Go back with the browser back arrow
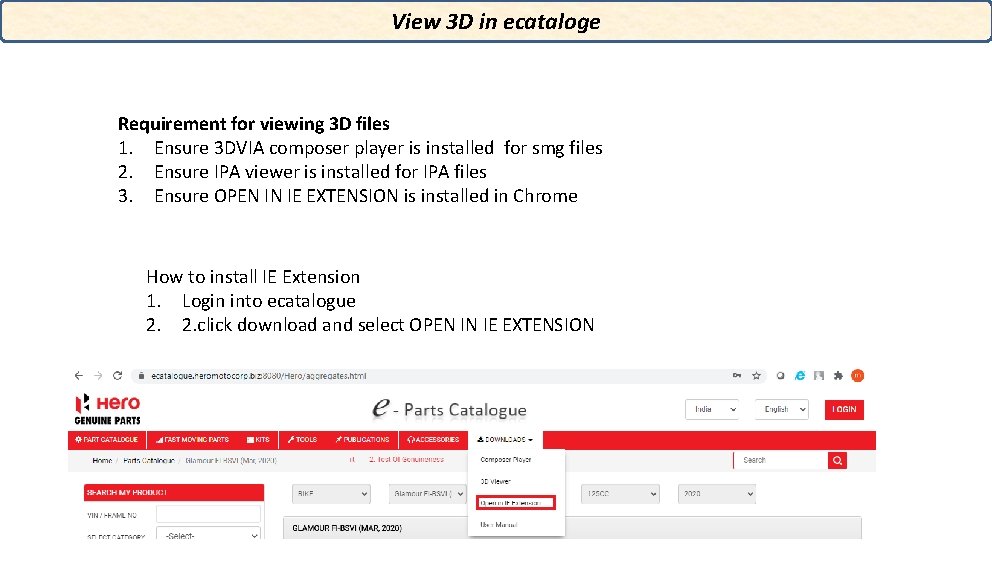 (78, 375)
